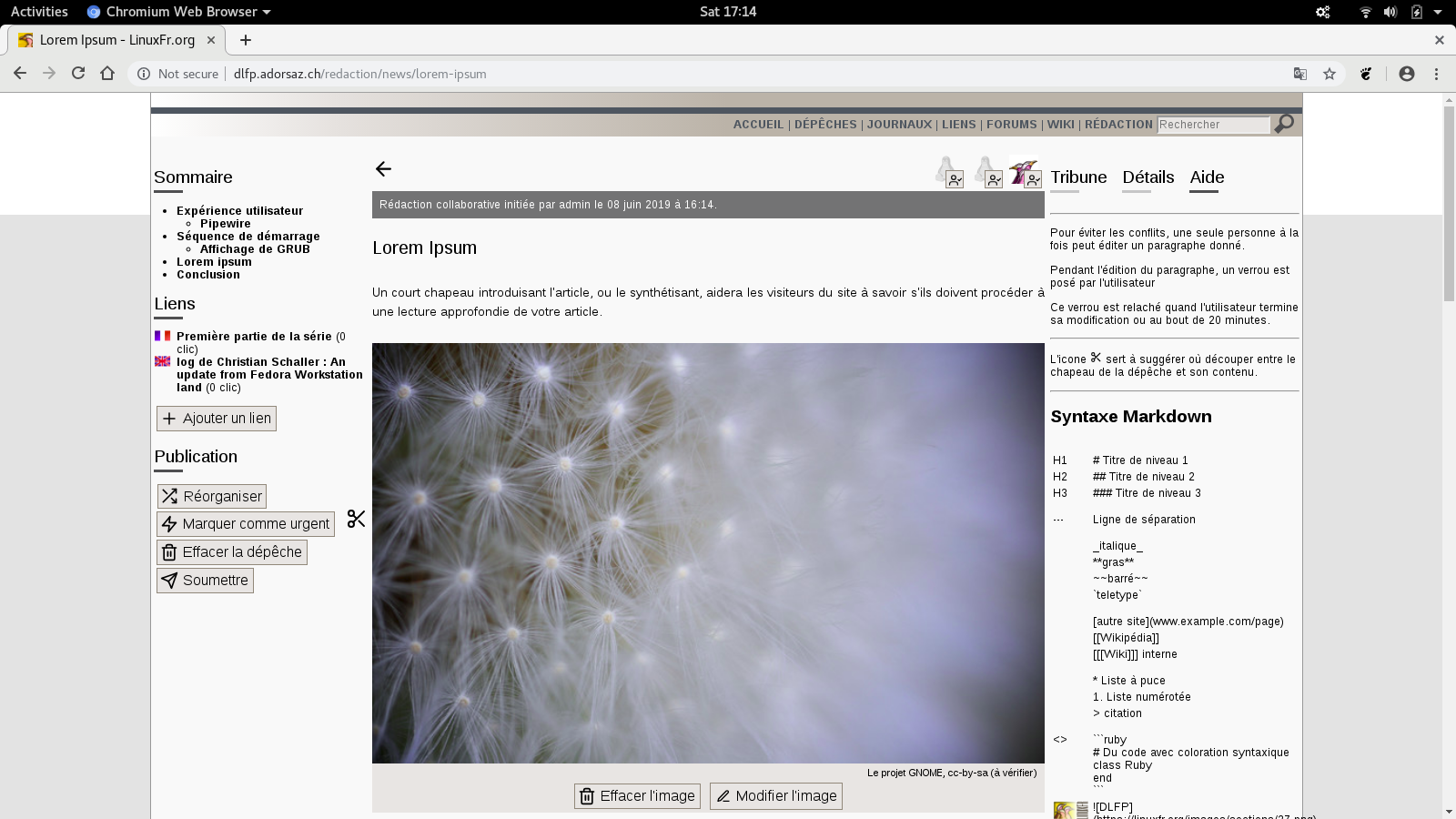
Task: Switch to the Détails tab
Action: click(1148, 177)
